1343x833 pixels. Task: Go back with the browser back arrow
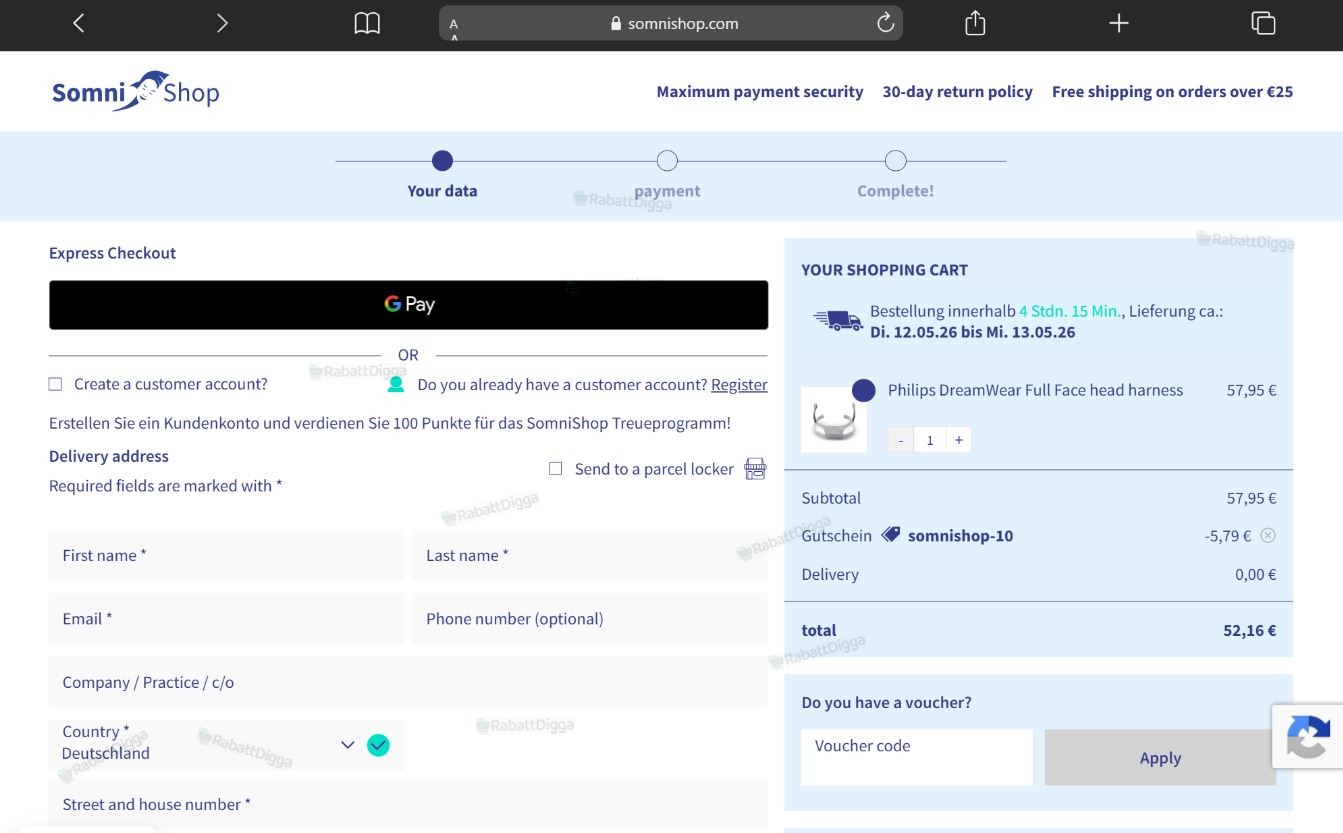pyautogui.click(x=78, y=23)
